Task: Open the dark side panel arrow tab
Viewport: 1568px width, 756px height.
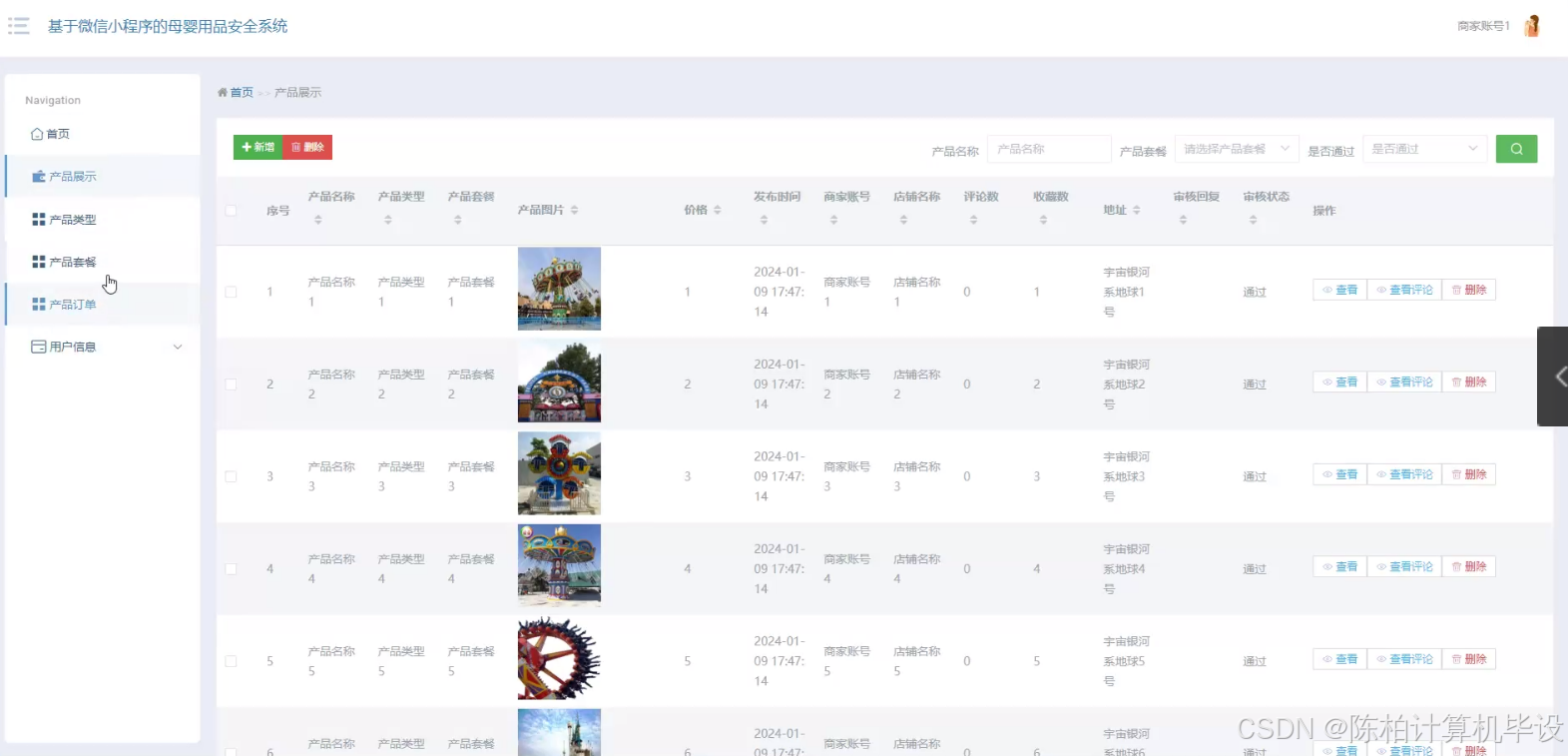Action: click(1553, 377)
